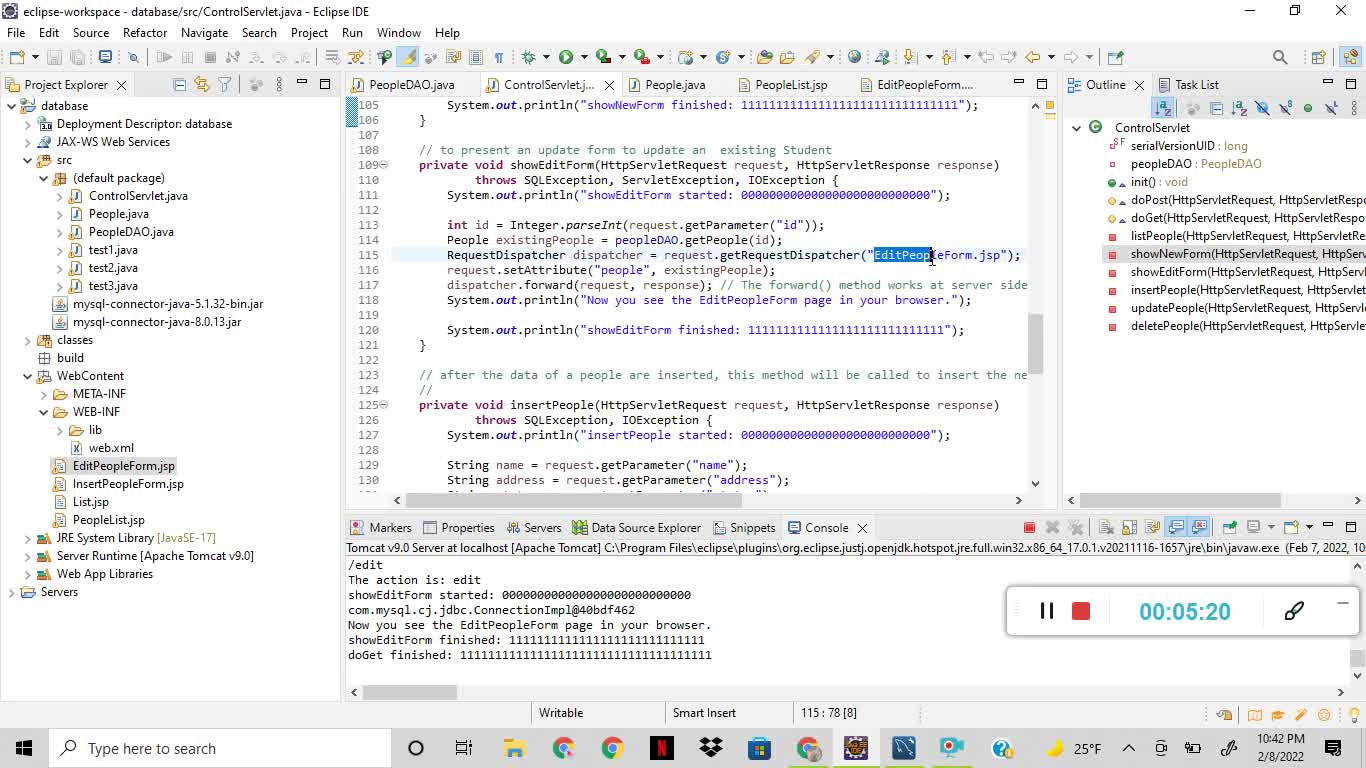Open the Run button dropdown arrow

584,57
